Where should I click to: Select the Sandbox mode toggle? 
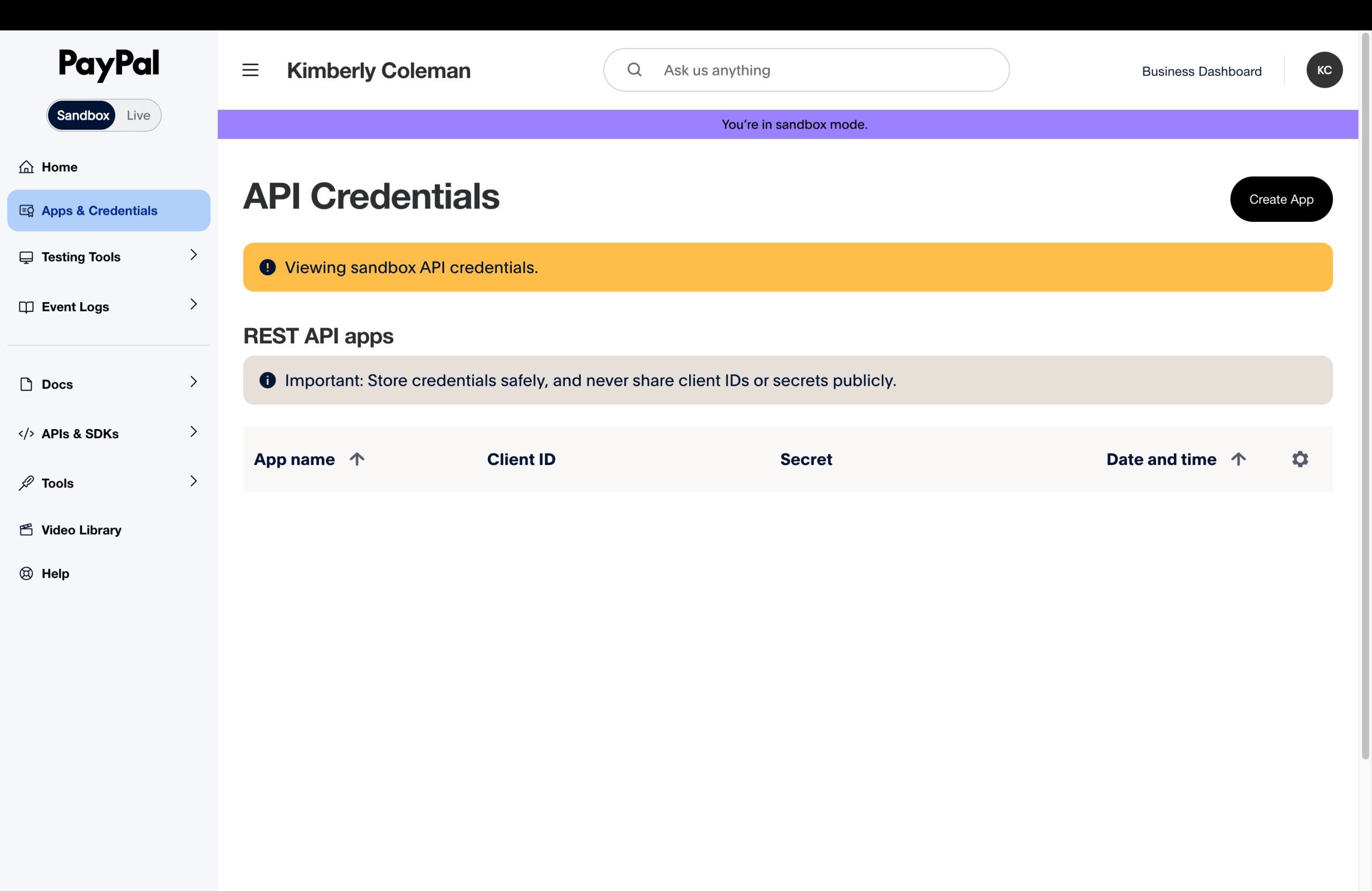pos(82,115)
